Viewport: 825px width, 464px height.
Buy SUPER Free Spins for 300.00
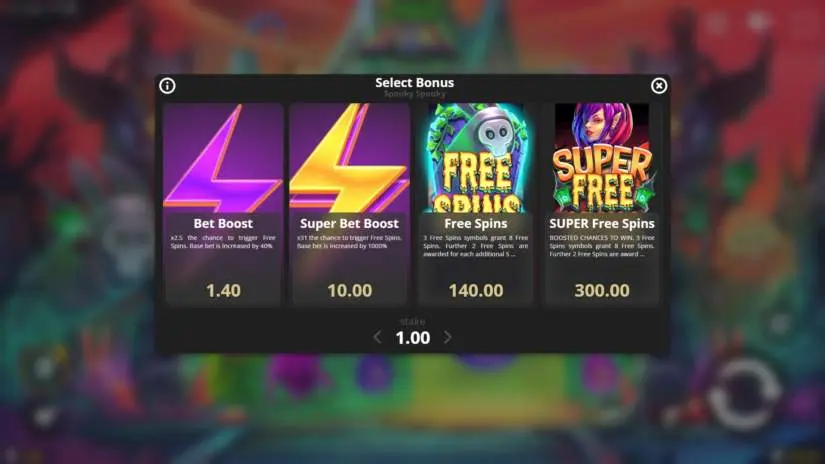click(602, 290)
